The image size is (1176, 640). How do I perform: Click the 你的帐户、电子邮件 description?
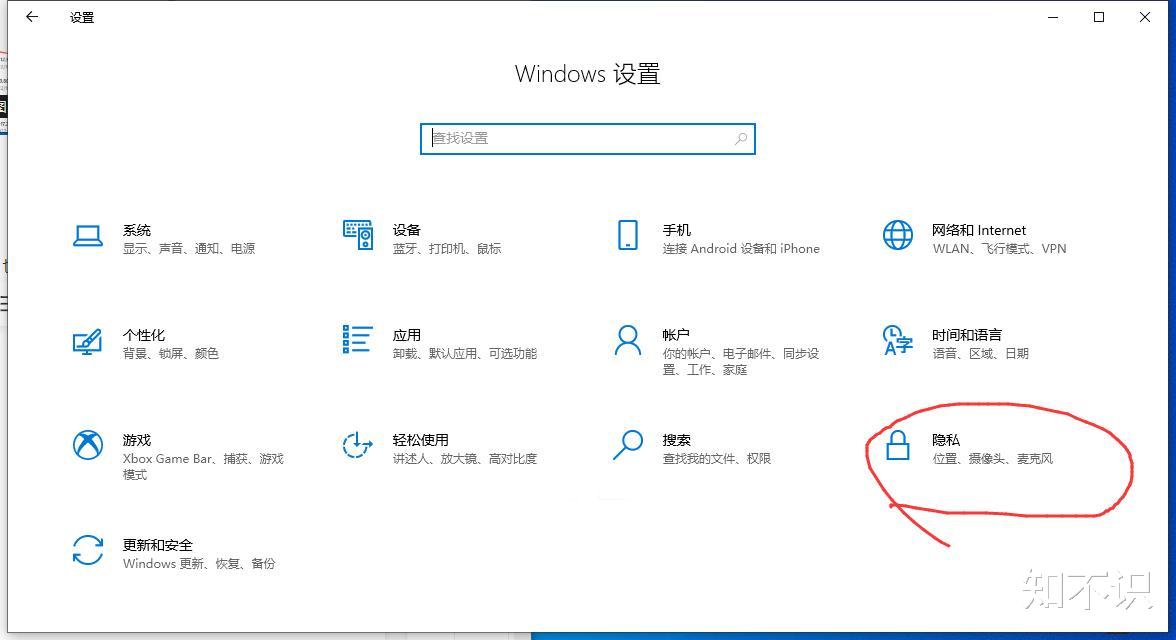[741, 362]
